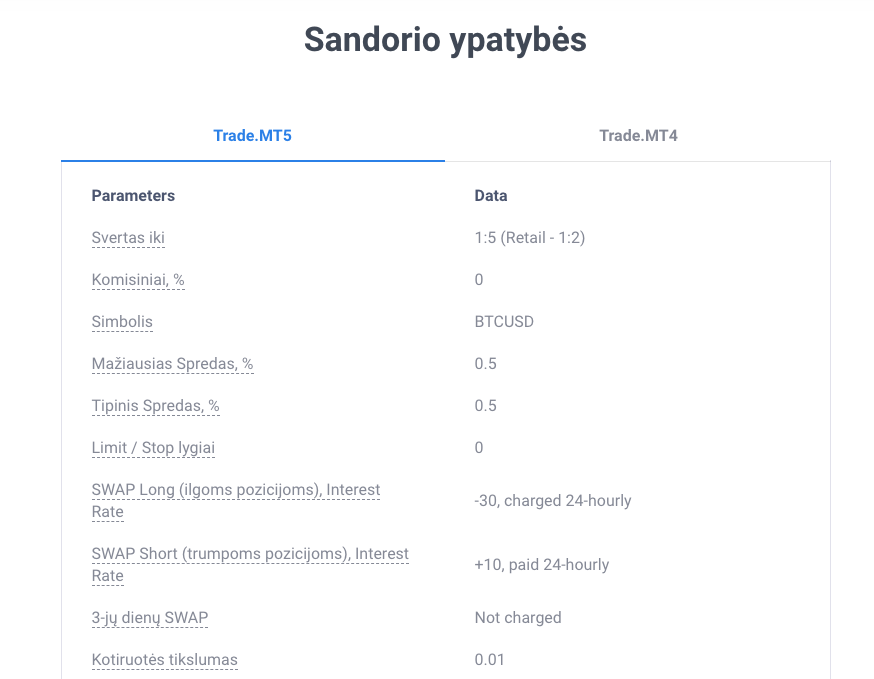The height and width of the screenshot is (679, 874).
Task: Select the Trade.MT5 tab
Action: (x=253, y=135)
